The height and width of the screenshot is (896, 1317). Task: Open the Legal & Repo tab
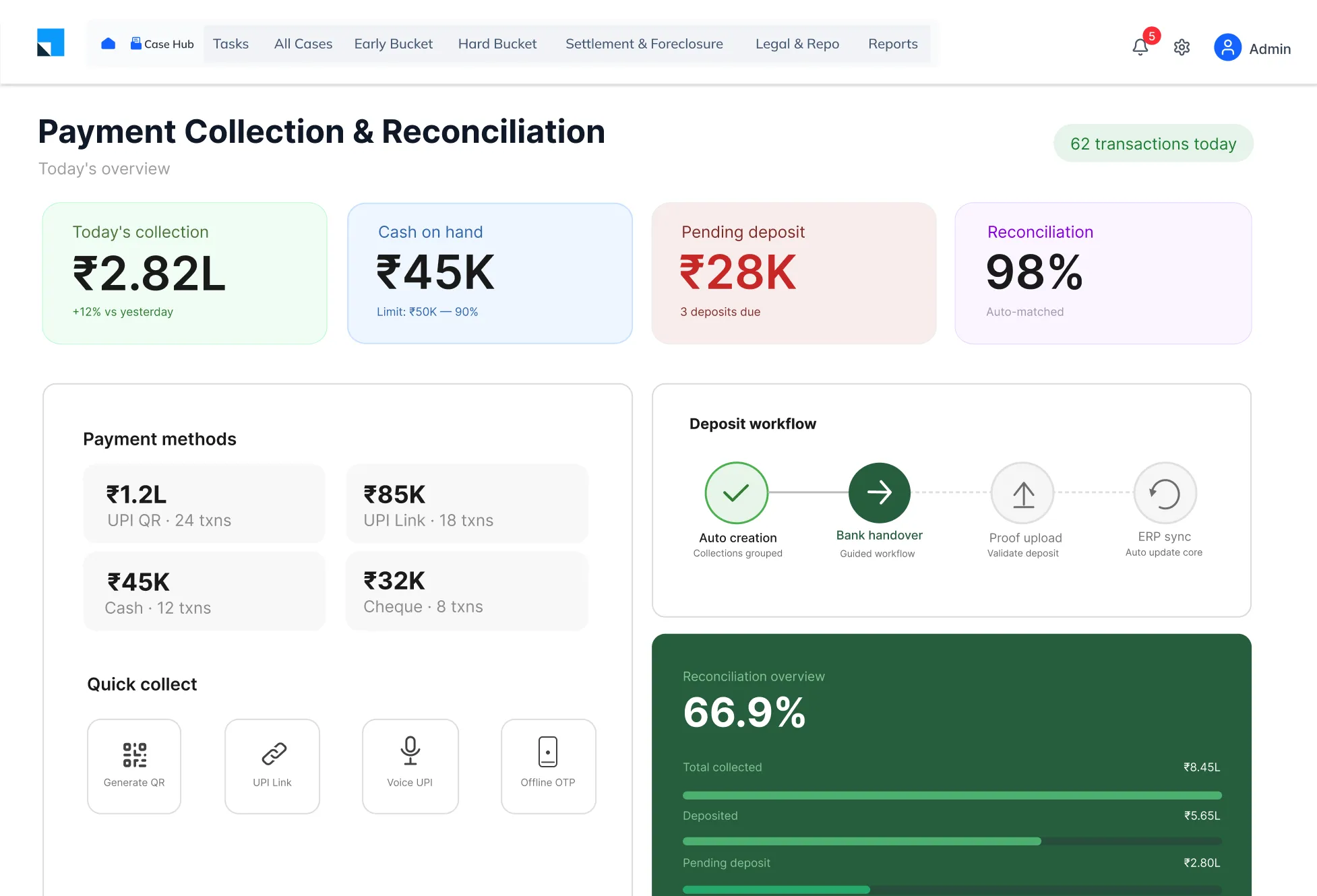click(x=797, y=44)
